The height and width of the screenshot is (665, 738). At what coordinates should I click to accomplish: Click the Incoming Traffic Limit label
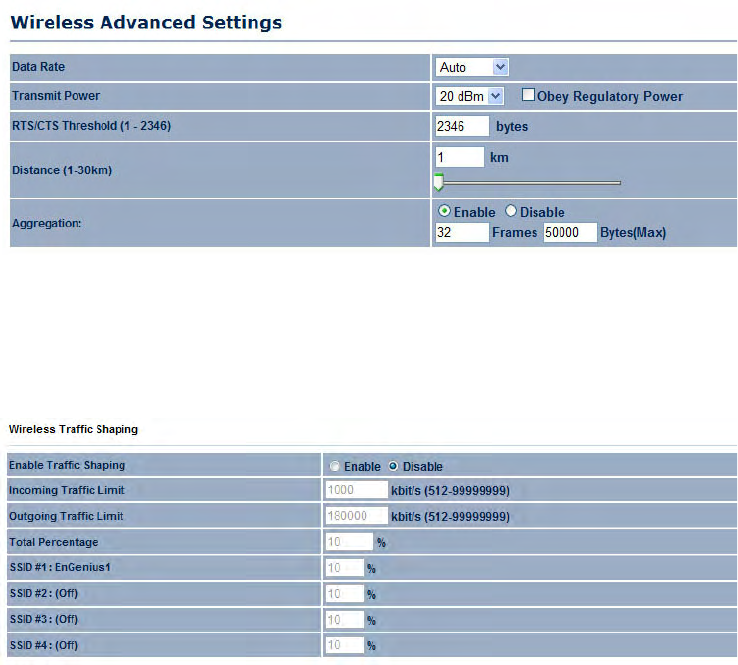click(66, 490)
